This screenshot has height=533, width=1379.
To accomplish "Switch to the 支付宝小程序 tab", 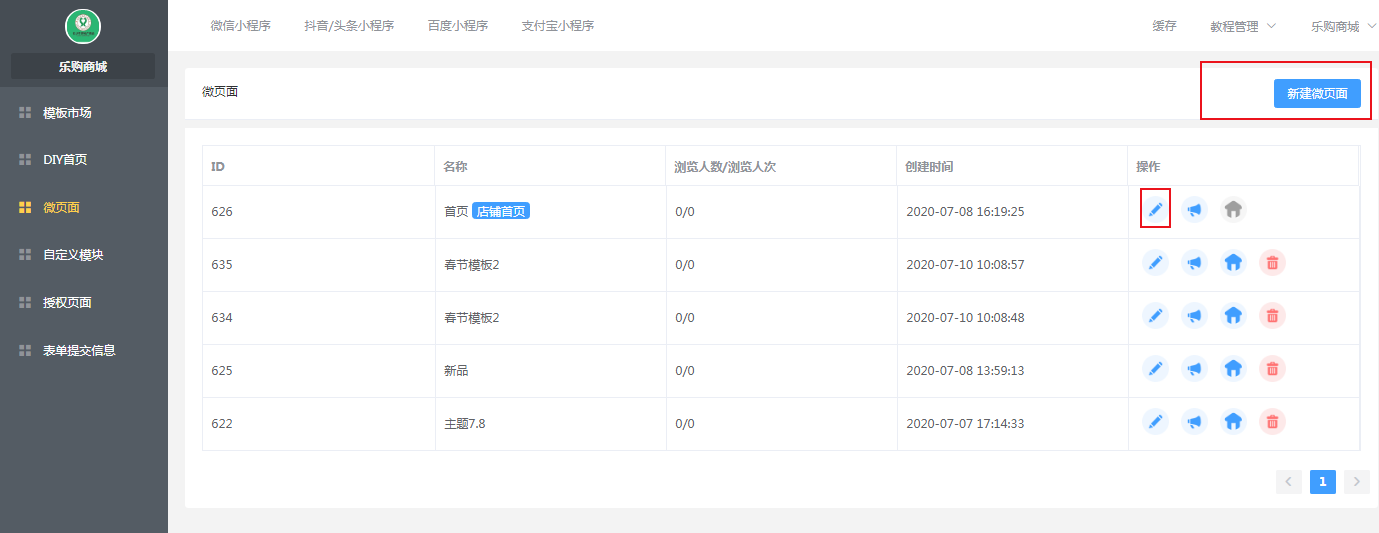I will tap(558, 26).
